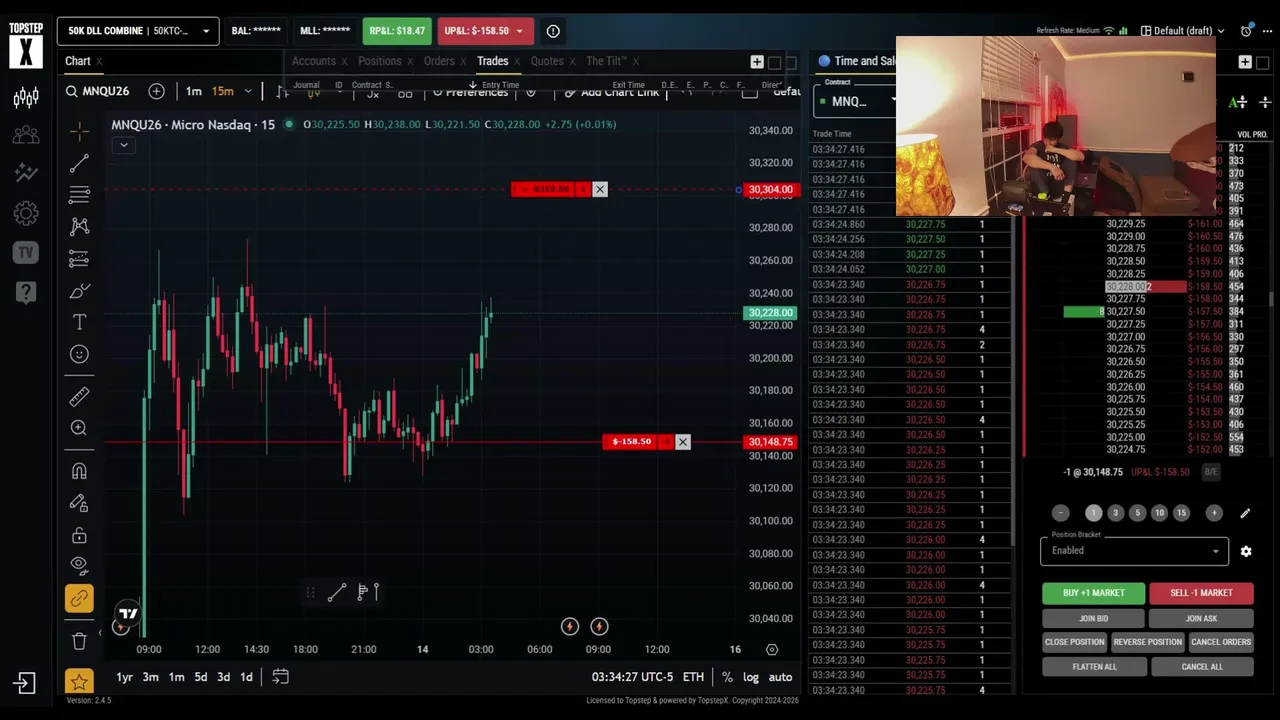Select the 1yr date range

pos(124,677)
